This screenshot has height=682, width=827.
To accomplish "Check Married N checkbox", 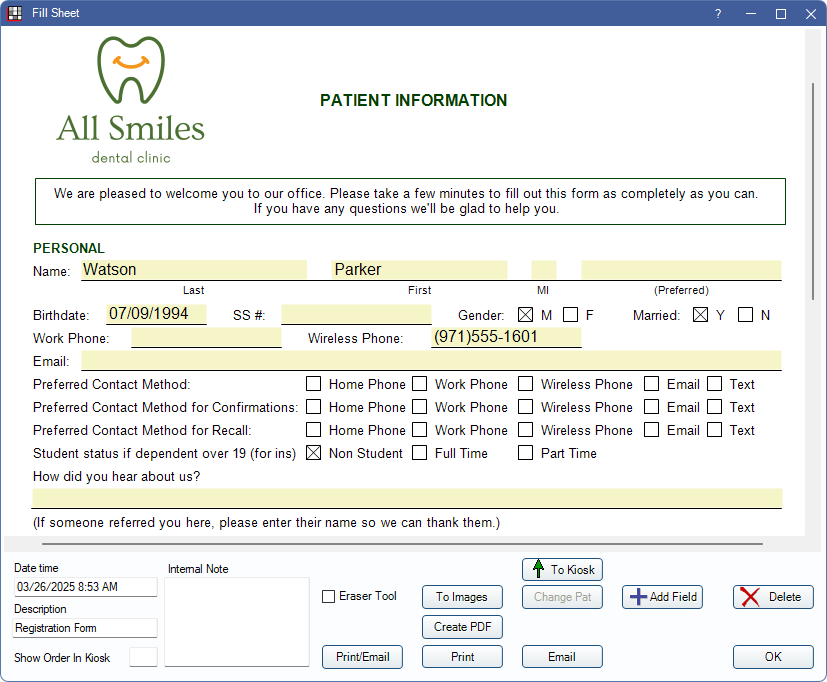I will click(745, 315).
